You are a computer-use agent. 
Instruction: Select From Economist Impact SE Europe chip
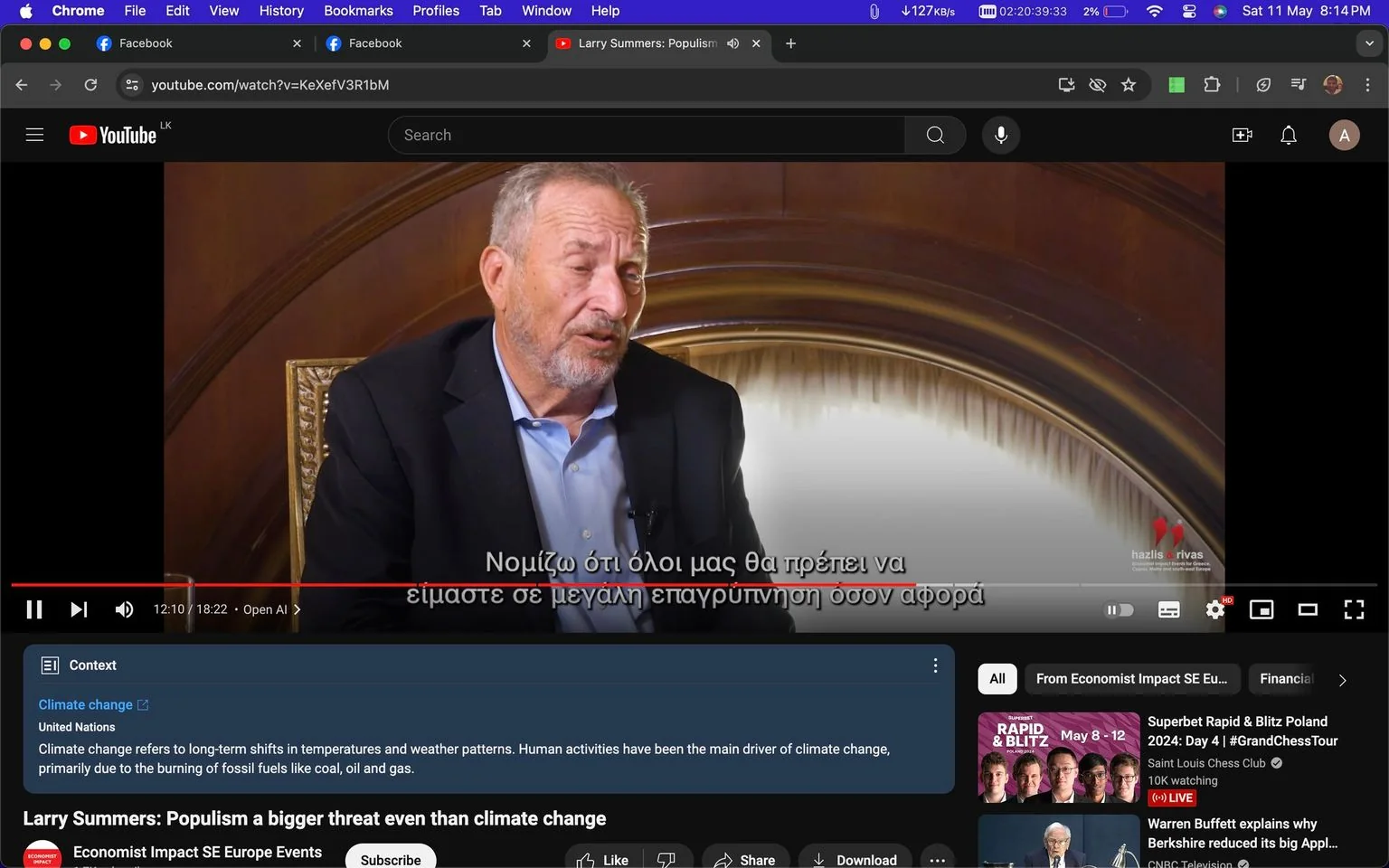pos(1131,679)
